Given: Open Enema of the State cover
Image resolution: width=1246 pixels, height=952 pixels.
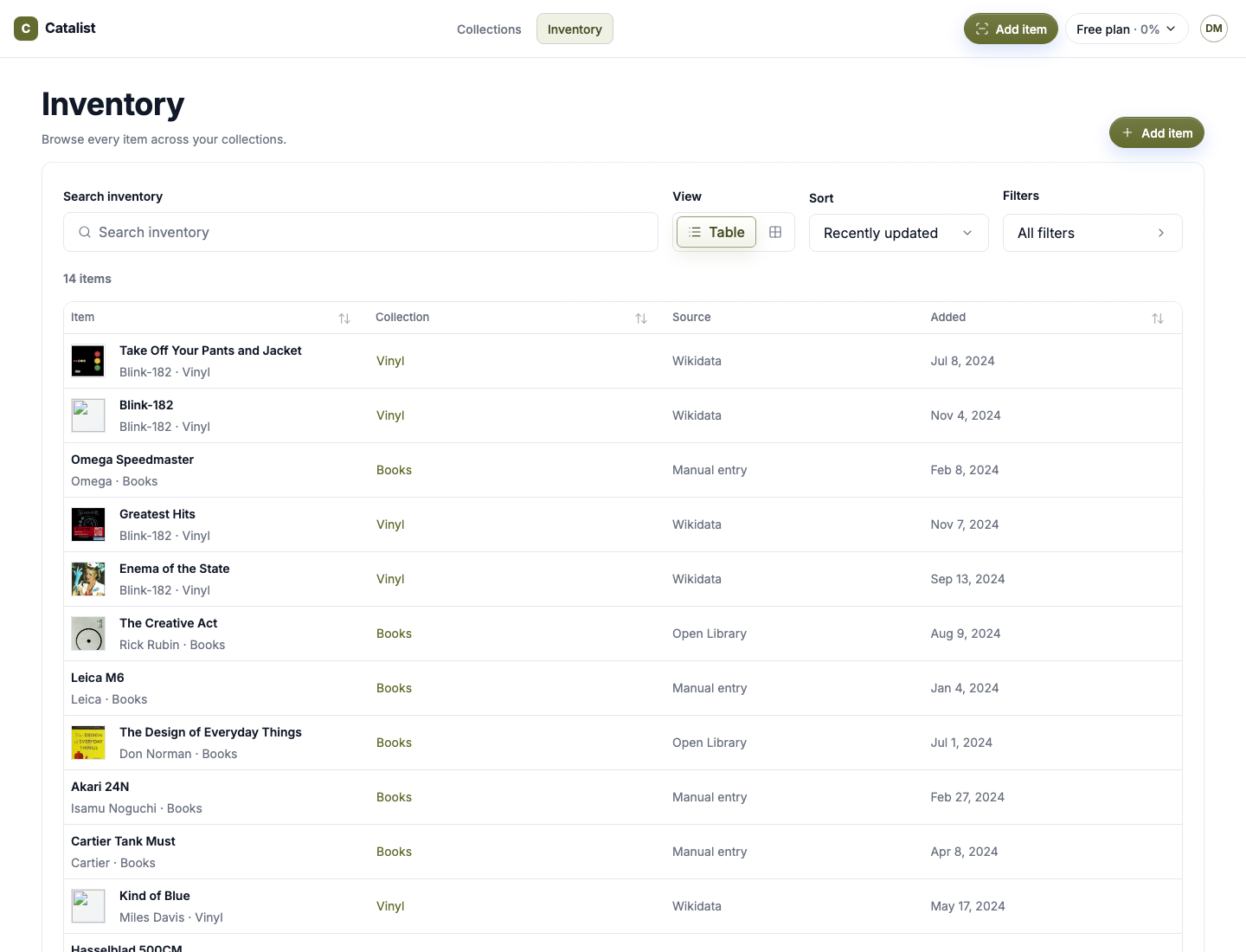Looking at the screenshot, I should pos(88,579).
